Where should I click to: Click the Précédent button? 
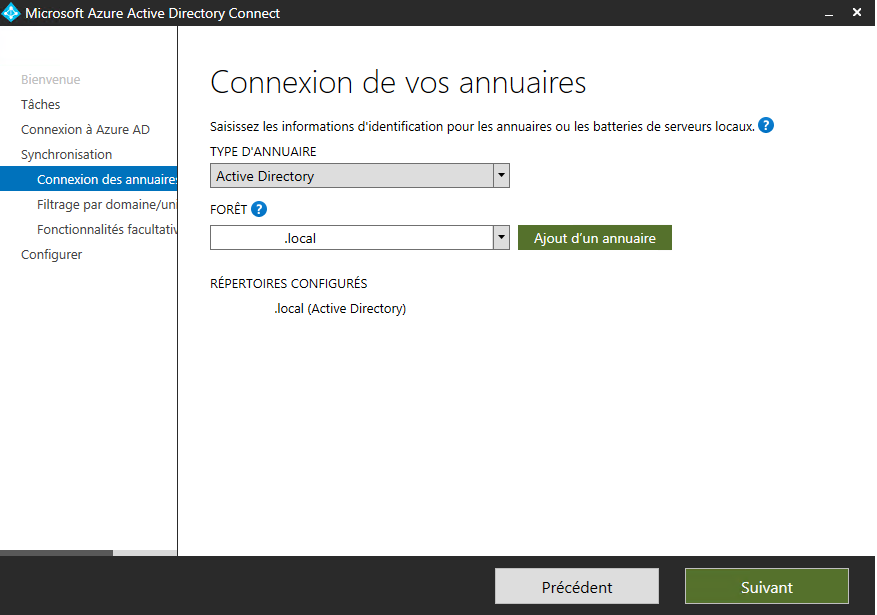click(x=577, y=586)
